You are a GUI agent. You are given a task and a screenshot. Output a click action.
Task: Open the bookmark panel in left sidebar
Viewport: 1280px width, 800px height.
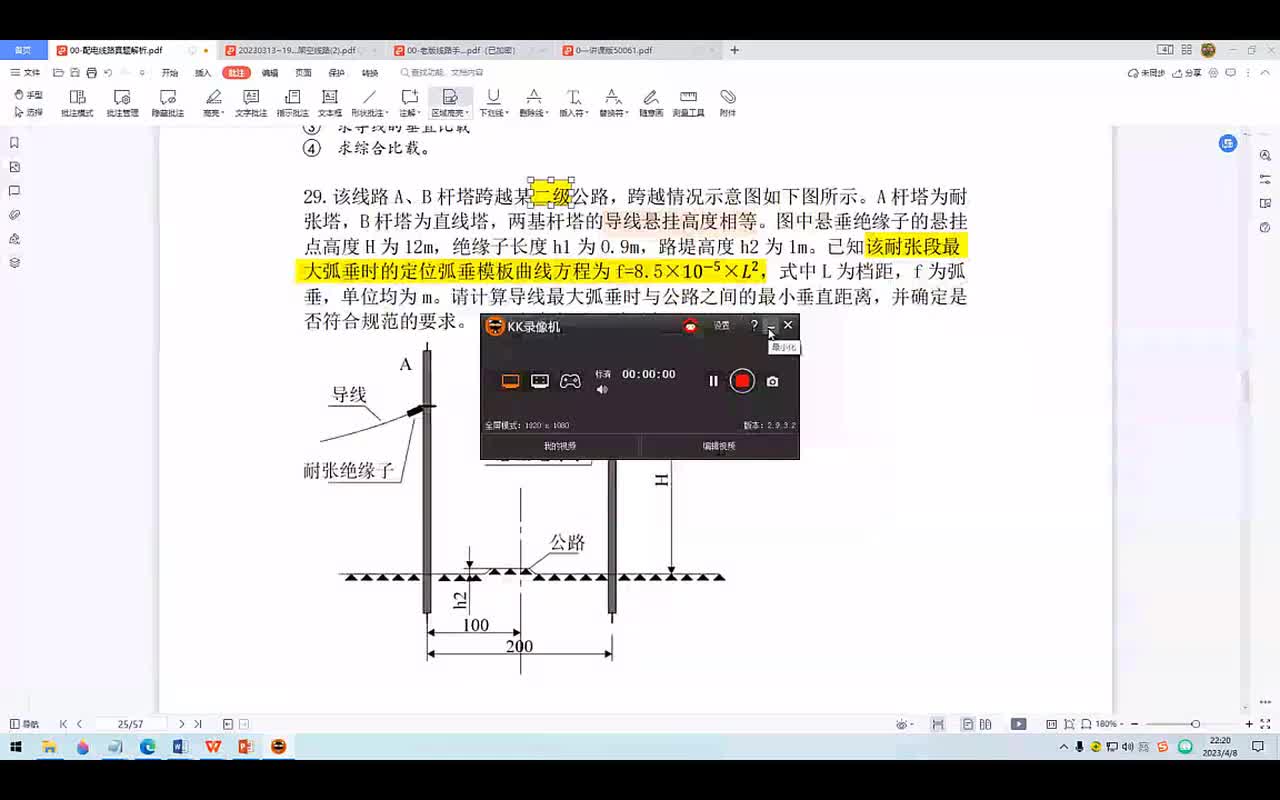point(15,143)
